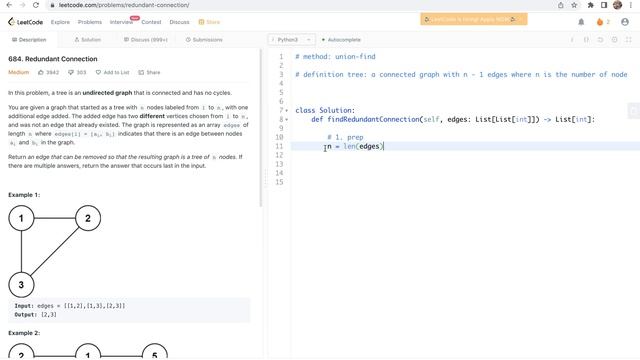This screenshot has width=640, height=360.
Task: Open the Discuss (999+) tab
Action: point(146,40)
